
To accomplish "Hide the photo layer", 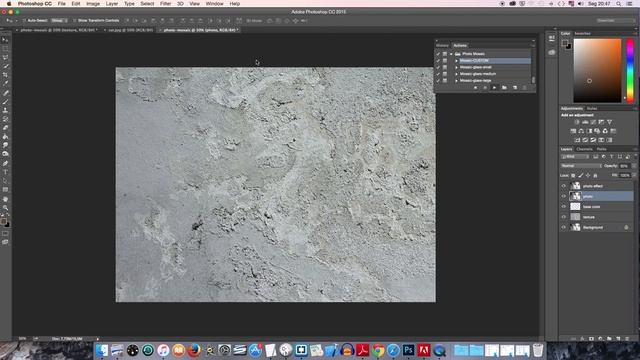I will pos(564,196).
